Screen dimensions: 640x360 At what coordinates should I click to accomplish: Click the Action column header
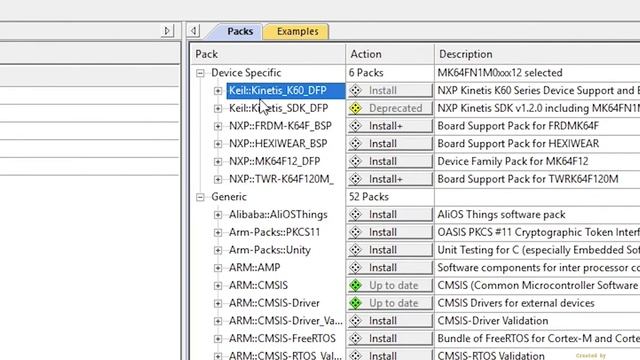pyautogui.click(x=390, y=54)
